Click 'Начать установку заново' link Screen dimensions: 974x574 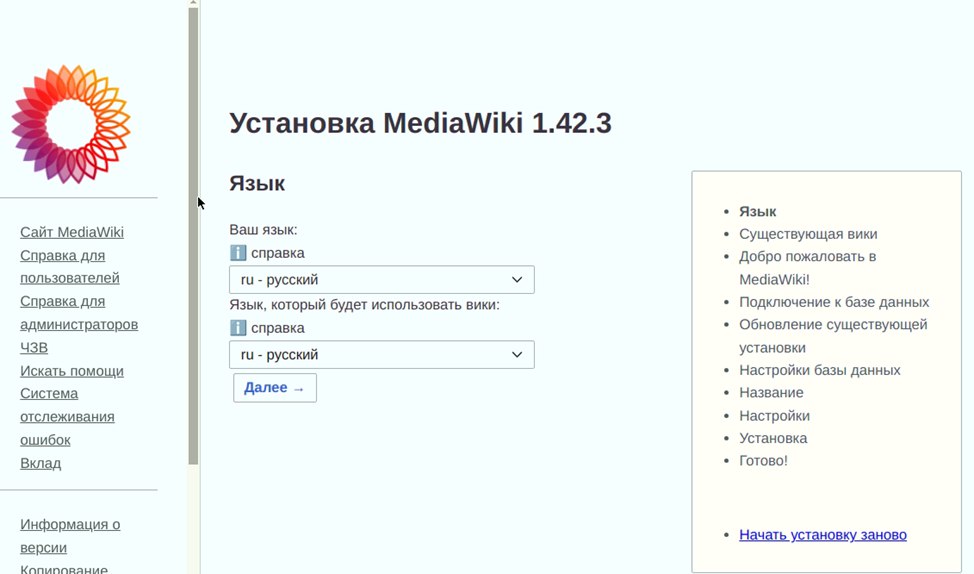(822, 535)
